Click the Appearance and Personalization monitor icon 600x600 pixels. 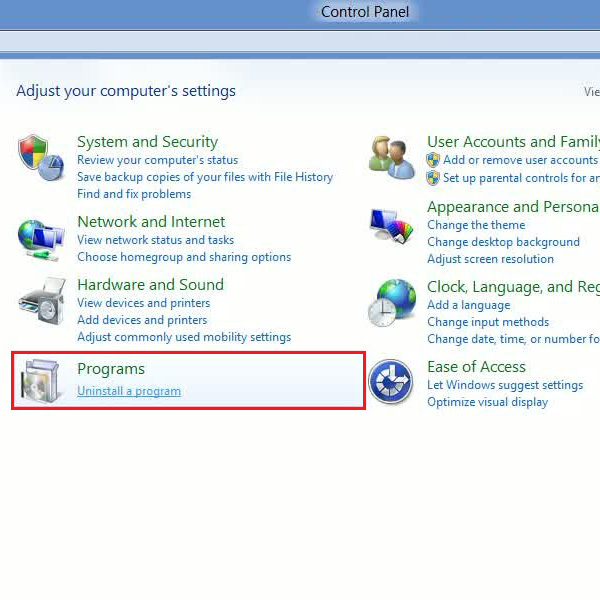point(392,227)
